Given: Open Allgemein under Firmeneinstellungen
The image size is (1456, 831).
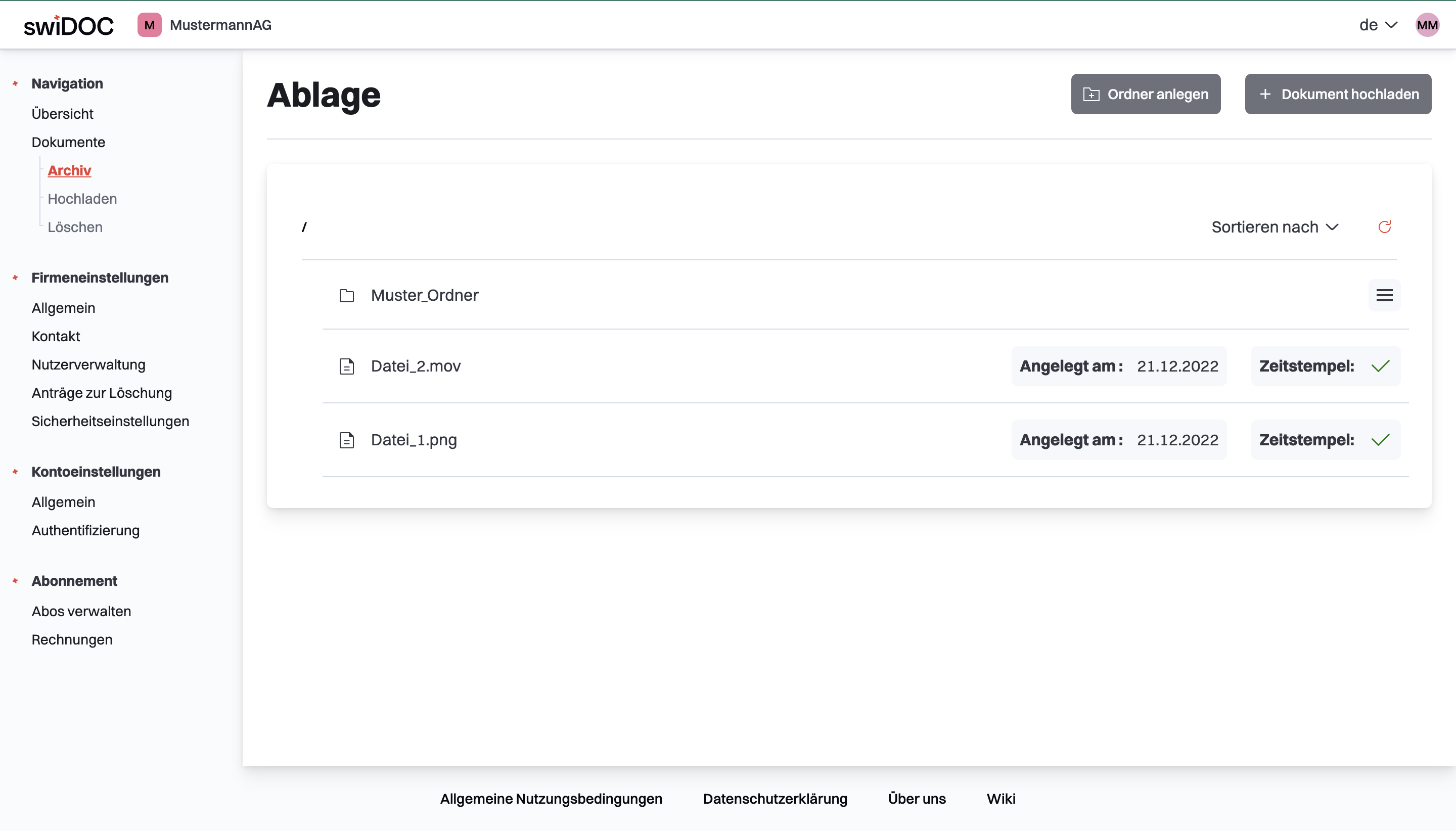Looking at the screenshot, I should tap(63, 308).
